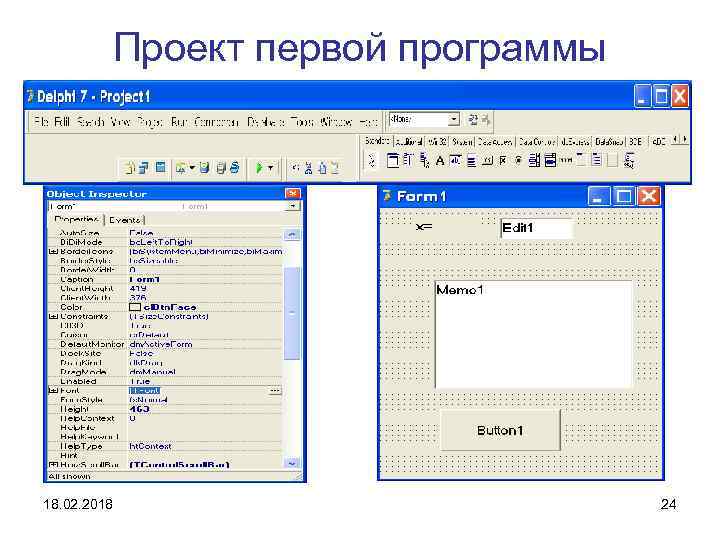Click the Edit1 field on Form1
The width and height of the screenshot is (720, 540).
pos(536,228)
